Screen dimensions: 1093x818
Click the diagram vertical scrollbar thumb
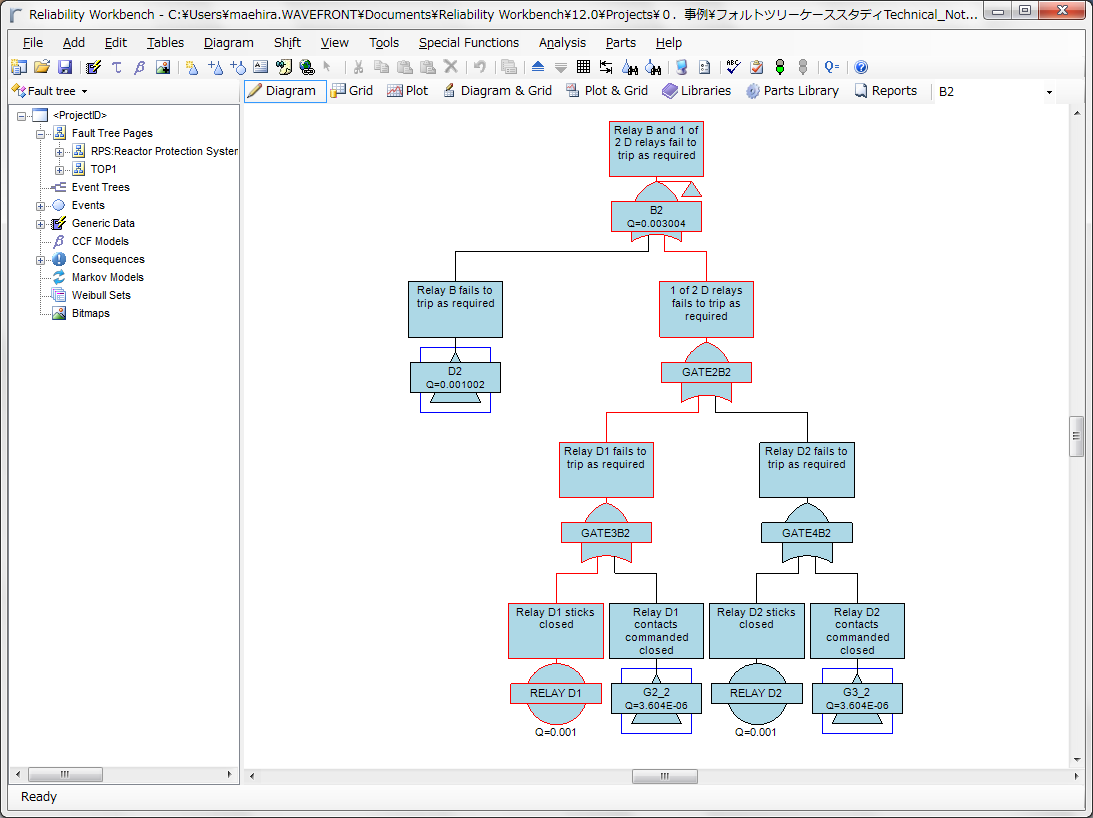1076,436
